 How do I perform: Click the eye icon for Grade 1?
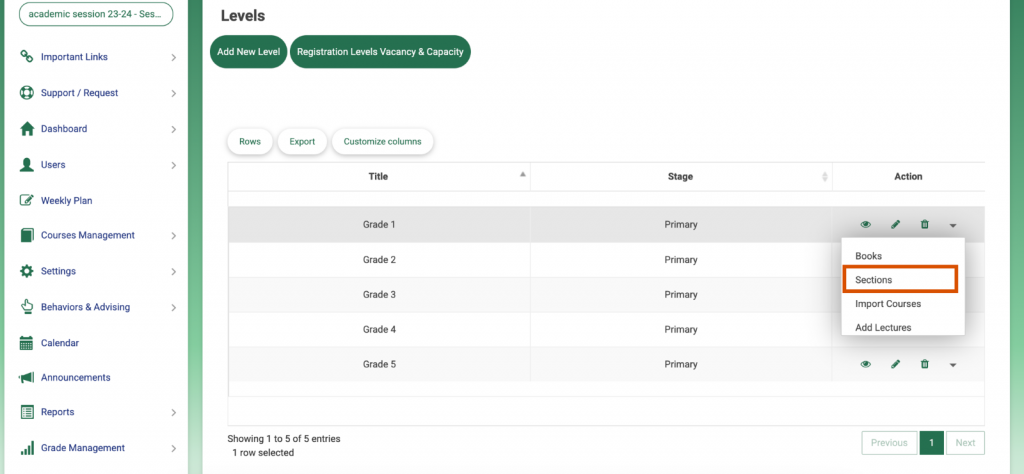point(865,225)
